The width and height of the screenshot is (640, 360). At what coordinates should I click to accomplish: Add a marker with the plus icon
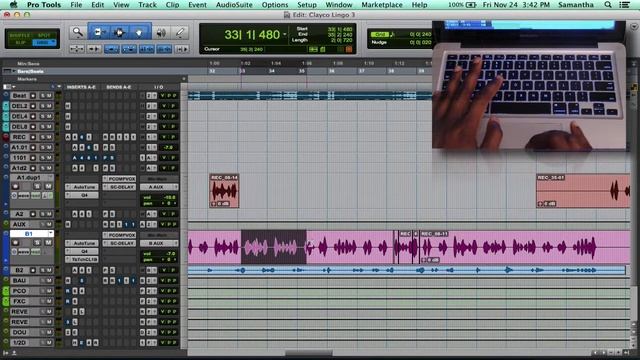coord(184,79)
